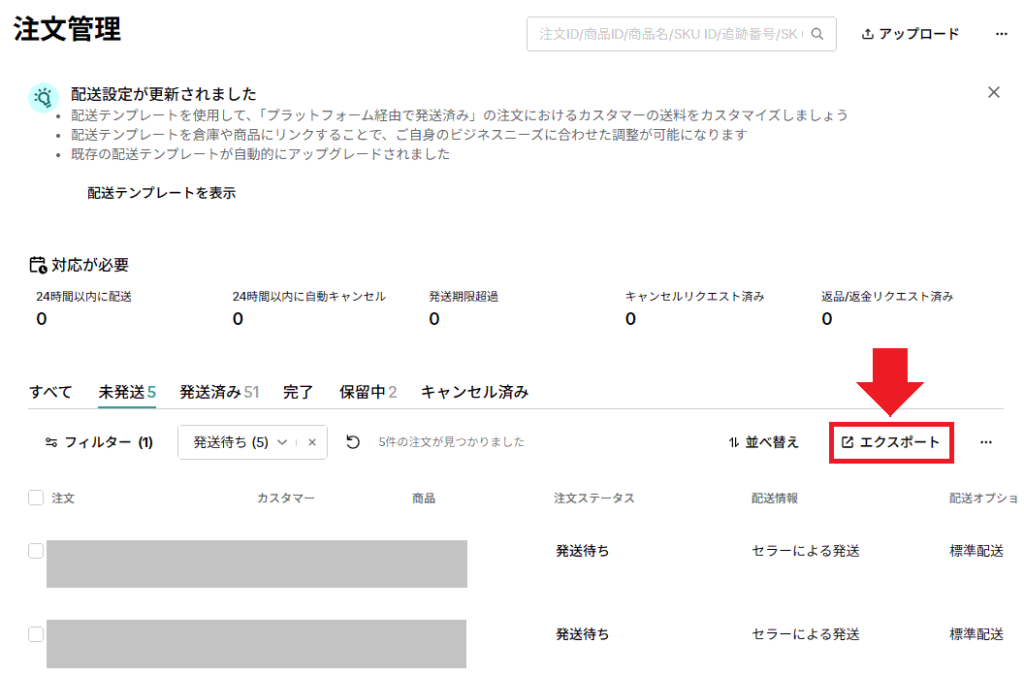Open the 並べ替え sort menu
1024x676 pixels.
click(x=764, y=442)
